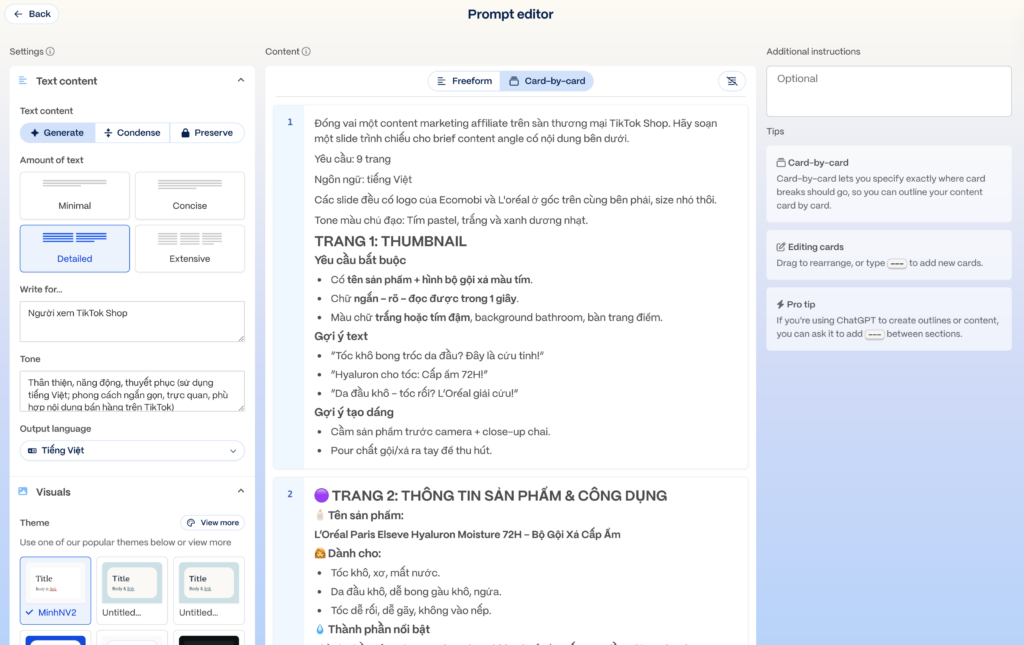
Task: Select the Condense text content mode
Action: (x=132, y=133)
